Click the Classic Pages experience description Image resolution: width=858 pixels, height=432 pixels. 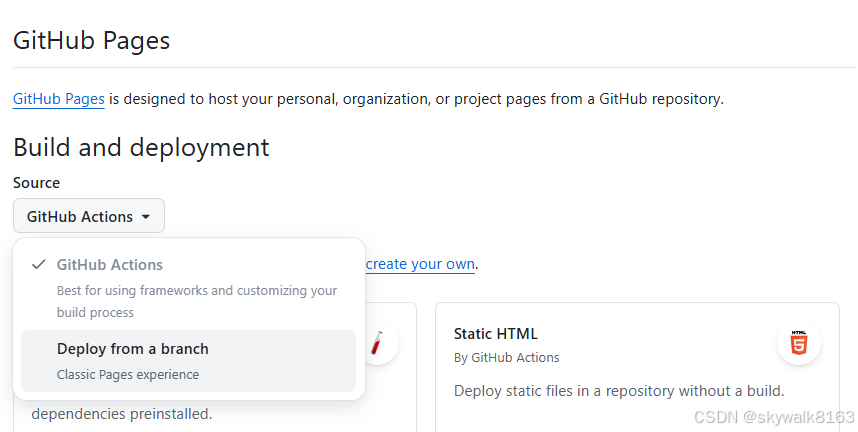[x=128, y=375]
